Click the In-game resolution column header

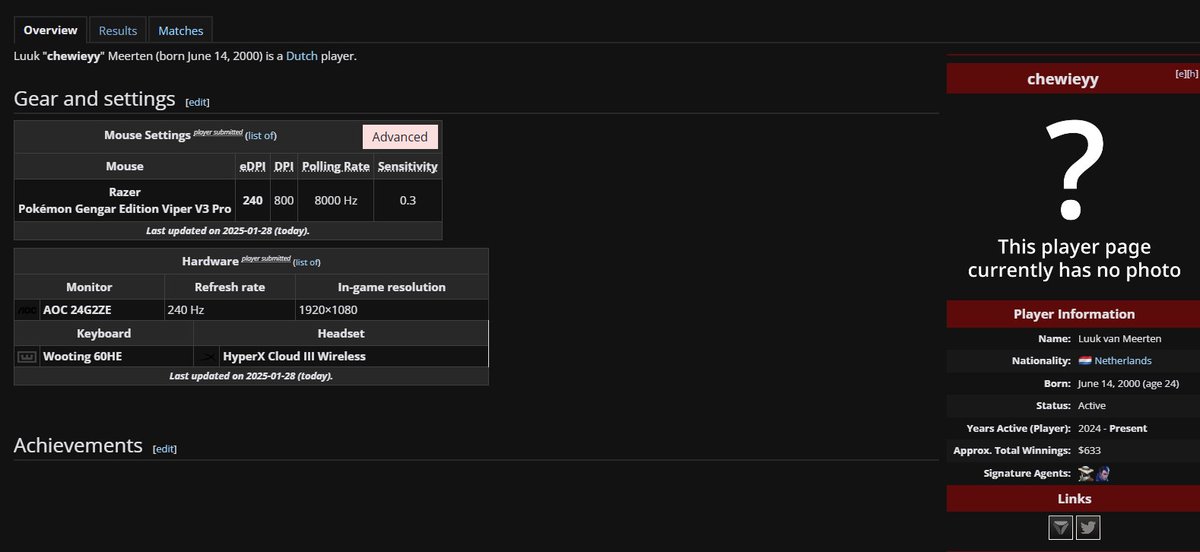pos(392,287)
